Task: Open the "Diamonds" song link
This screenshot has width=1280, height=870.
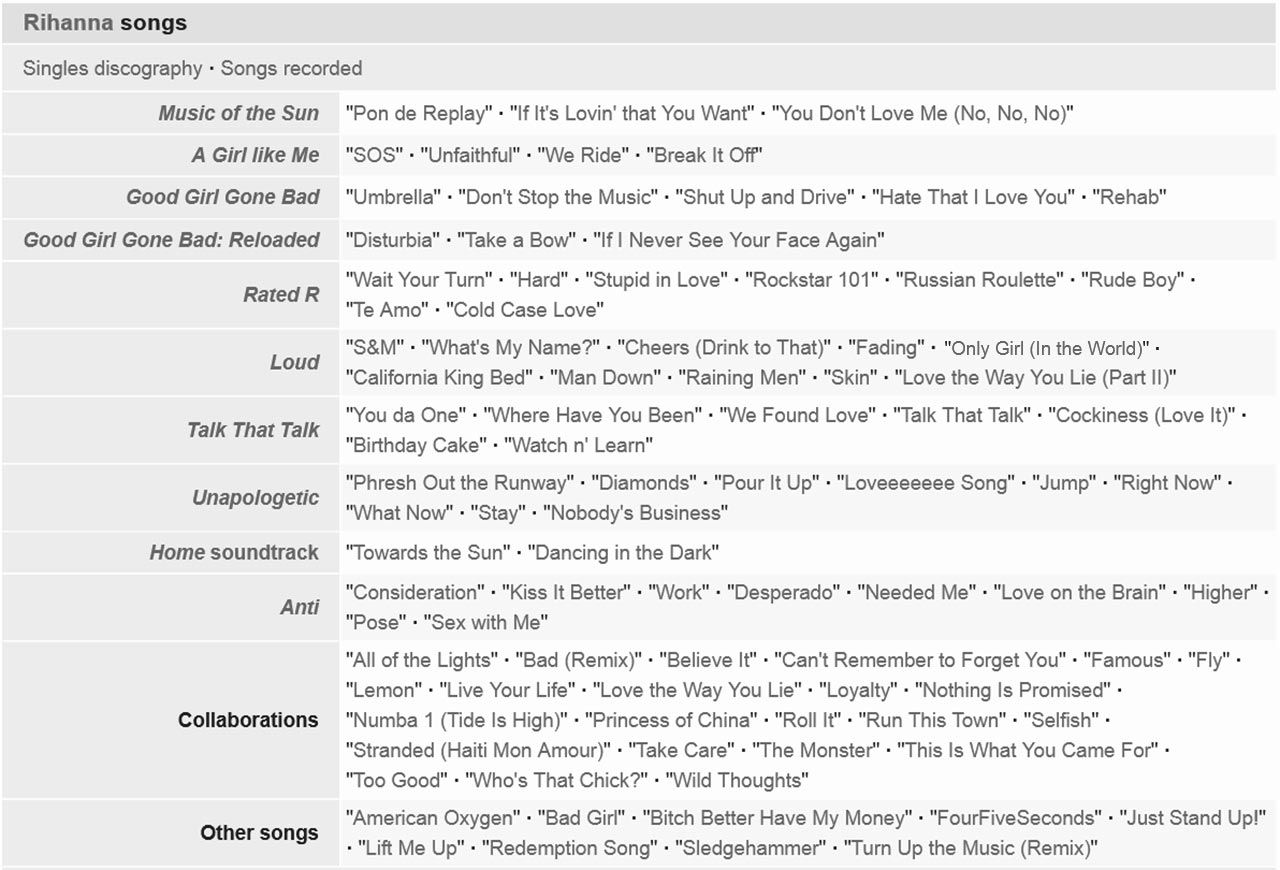Action: [644, 483]
